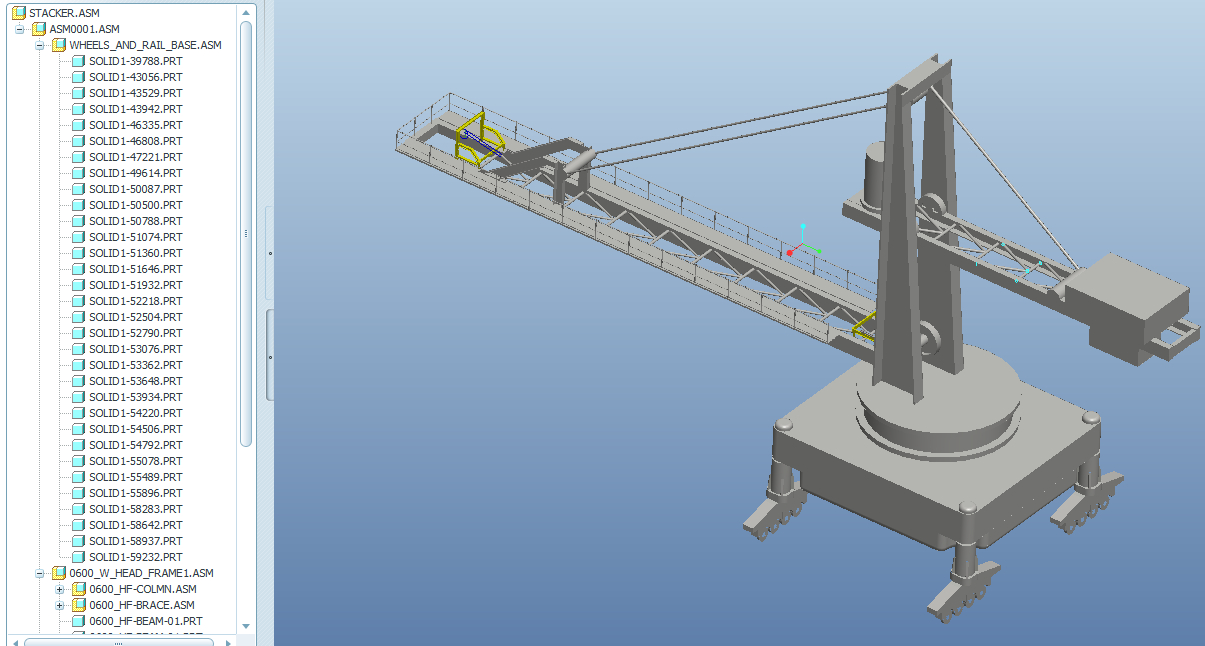Select SOLID1-49614.PRT in model tree
Image resolution: width=1205 pixels, height=646 pixels.
(136, 173)
